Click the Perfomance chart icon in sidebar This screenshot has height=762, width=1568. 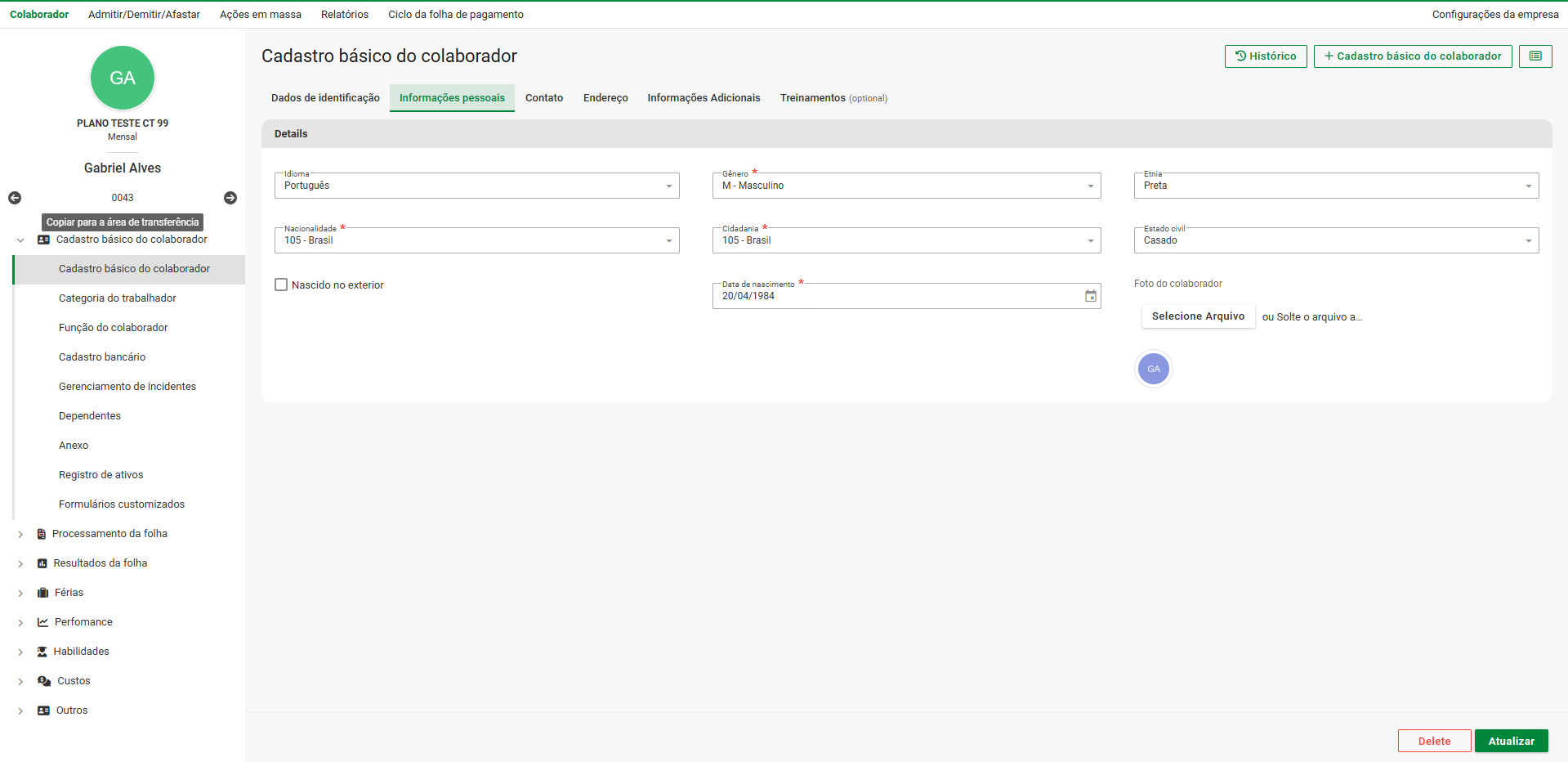coord(43,622)
